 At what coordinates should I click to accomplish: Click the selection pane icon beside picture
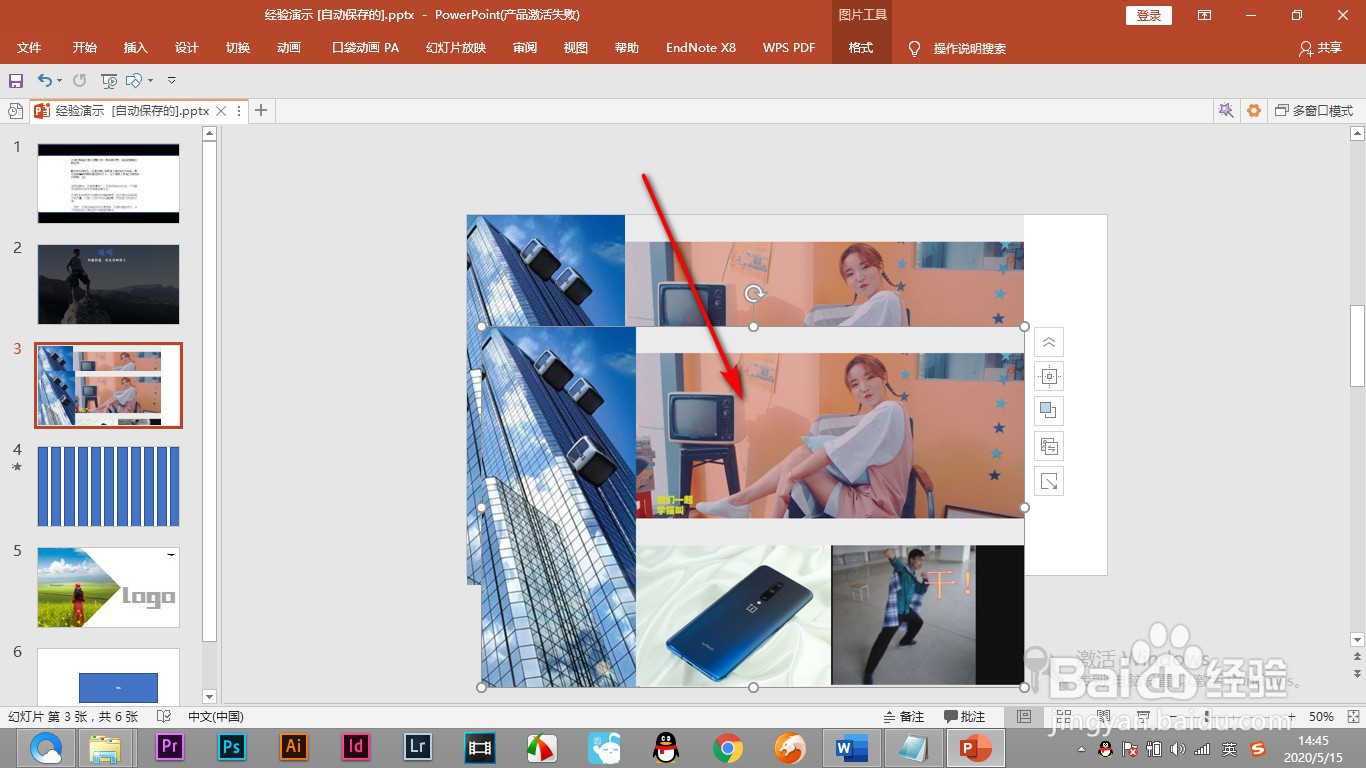point(1048,446)
